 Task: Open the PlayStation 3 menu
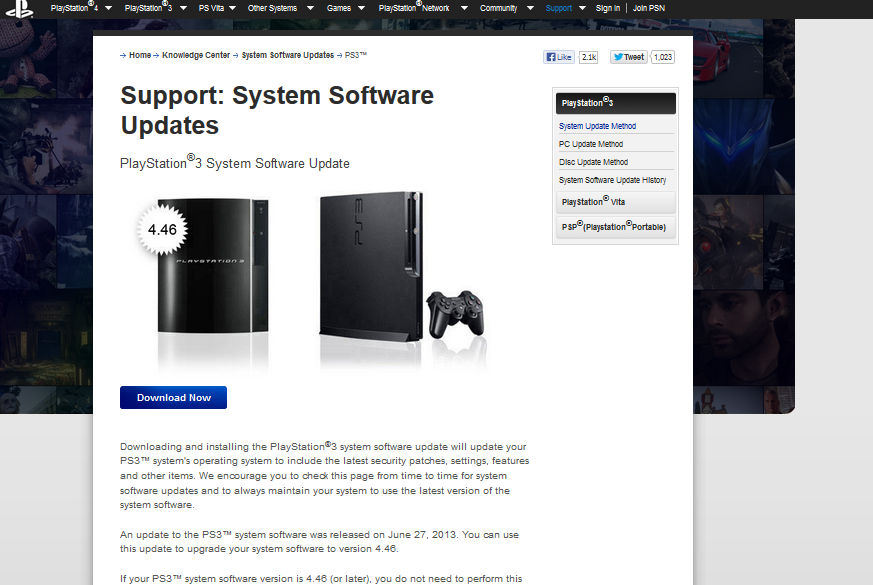148,8
